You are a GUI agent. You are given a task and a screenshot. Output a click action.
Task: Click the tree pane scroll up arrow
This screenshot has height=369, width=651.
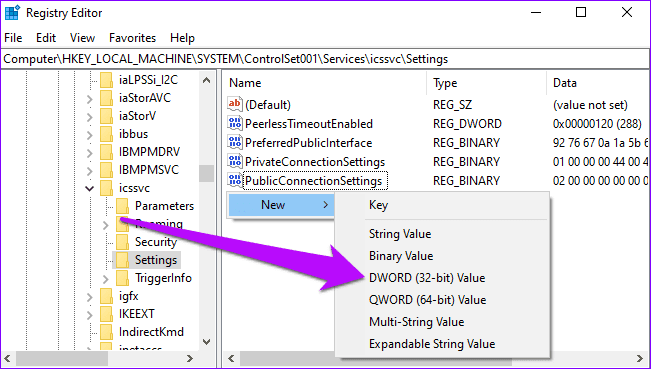pyautogui.click(x=206, y=80)
